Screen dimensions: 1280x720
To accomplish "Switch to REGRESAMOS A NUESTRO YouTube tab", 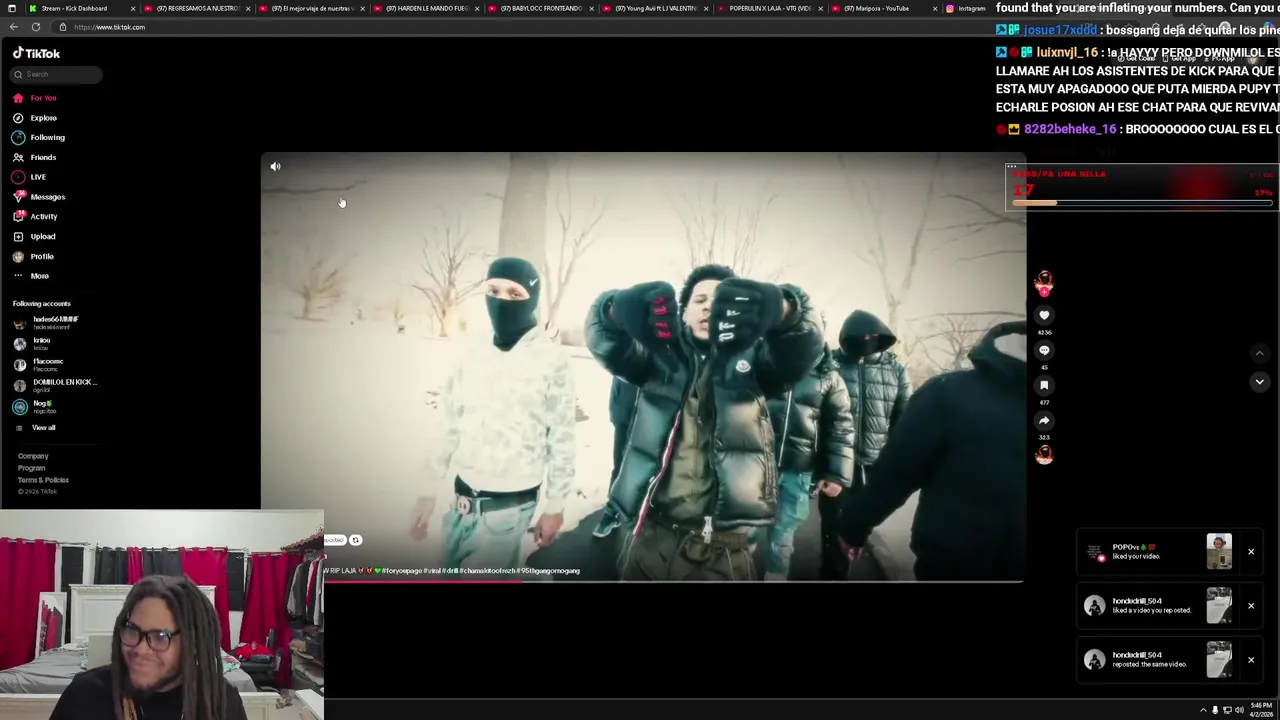I will [x=198, y=8].
